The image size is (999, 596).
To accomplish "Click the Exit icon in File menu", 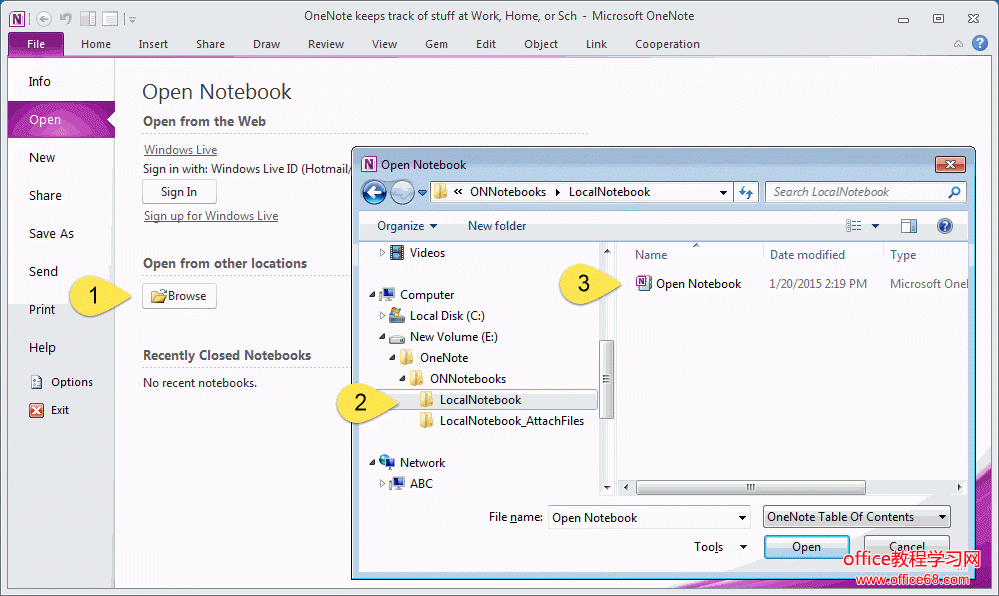I will point(37,410).
